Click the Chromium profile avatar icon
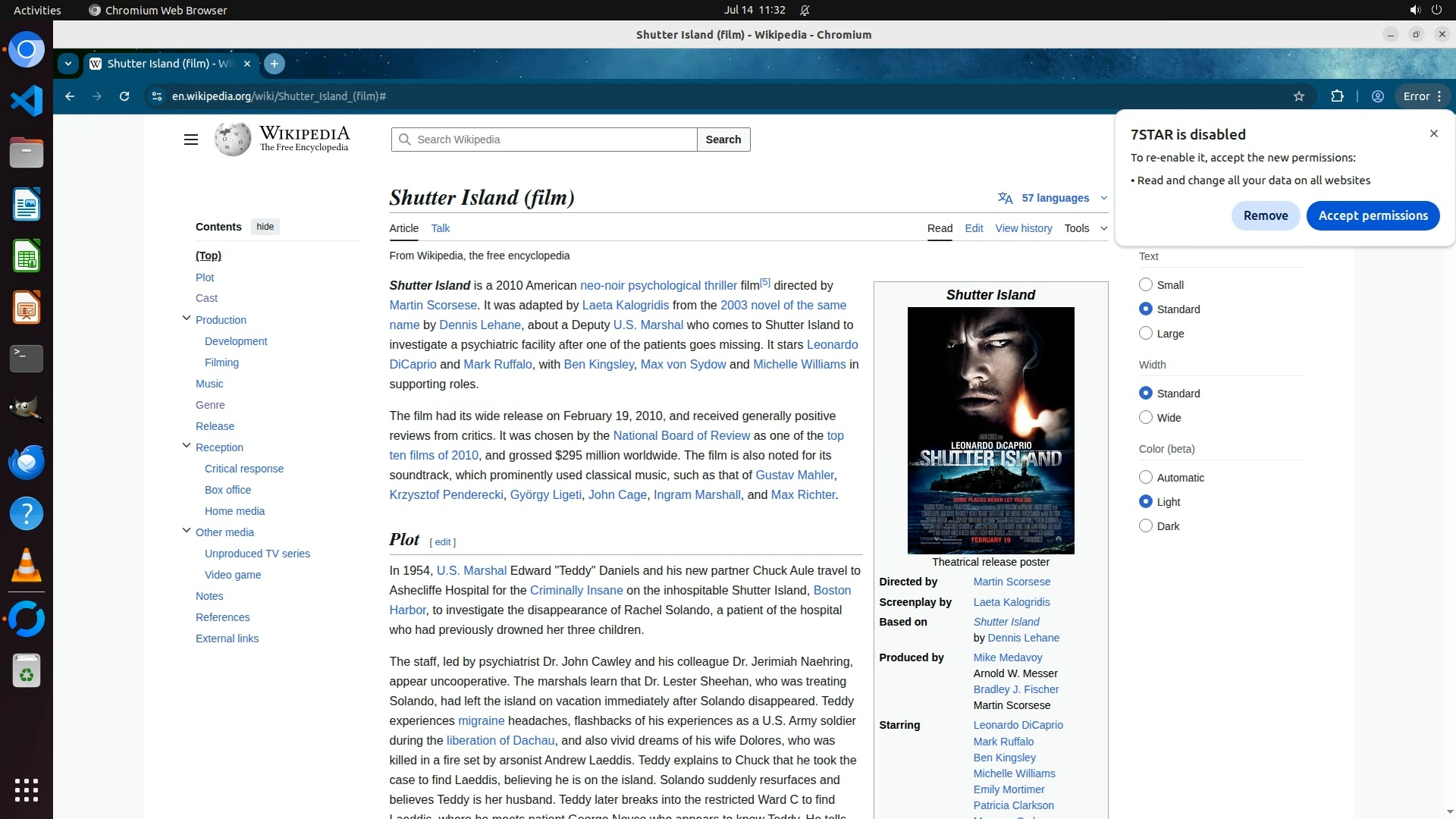The width and height of the screenshot is (1456, 819). pyautogui.click(x=1378, y=96)
